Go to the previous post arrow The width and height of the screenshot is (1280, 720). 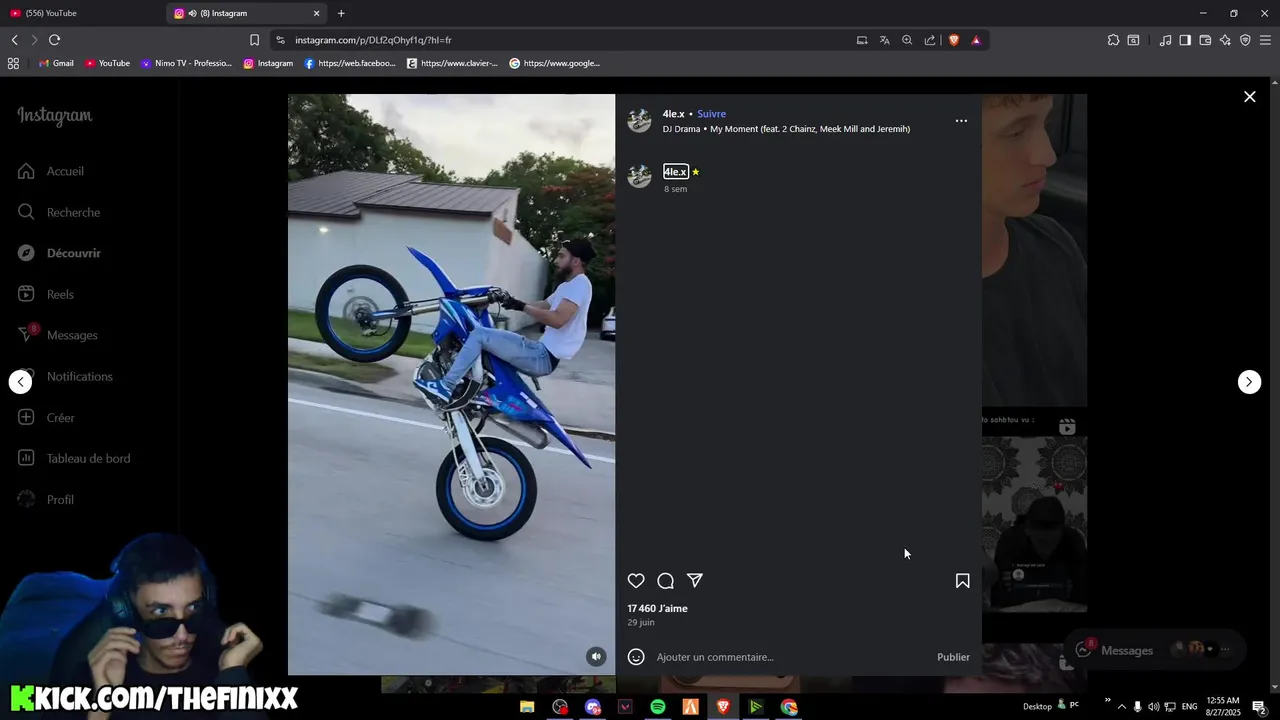point(21,382)
